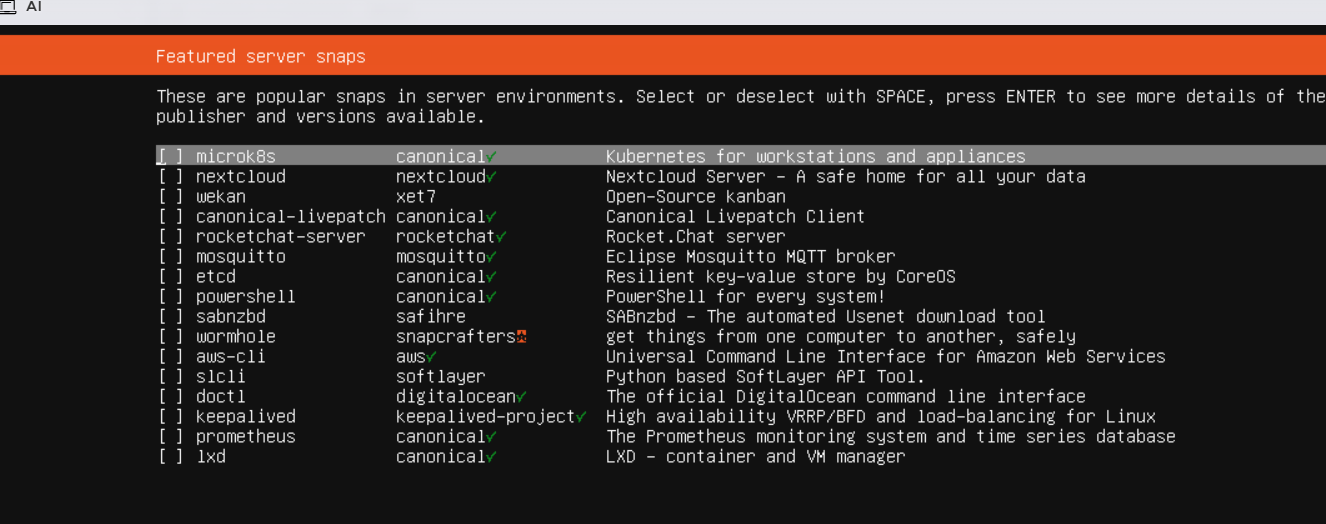Image resolution: width=1326 pixels, height=524 pixels.
Task: Check the powershell snap checkbox
Action: click(x=171, y=297)
